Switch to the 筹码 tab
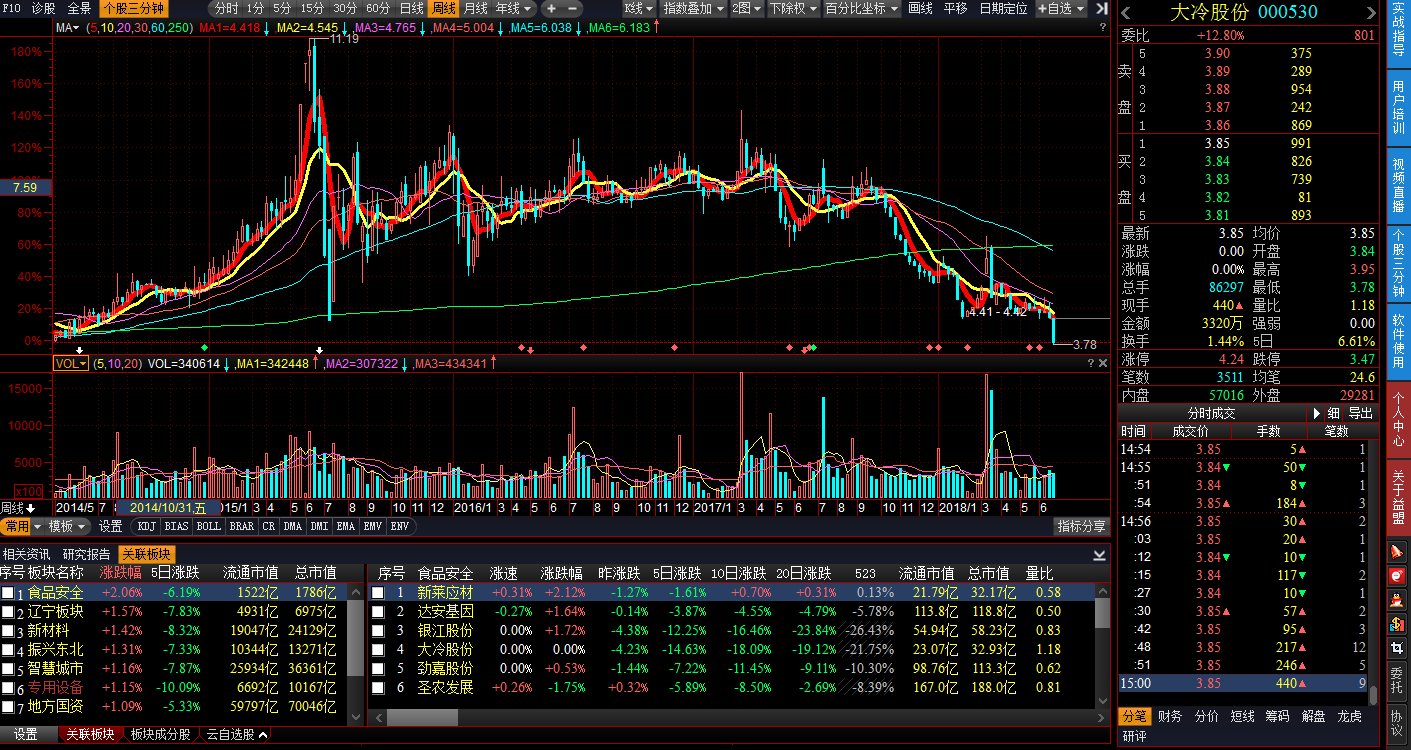The width and height of the screenshot is (1411, 750). tap(1277, 716)
